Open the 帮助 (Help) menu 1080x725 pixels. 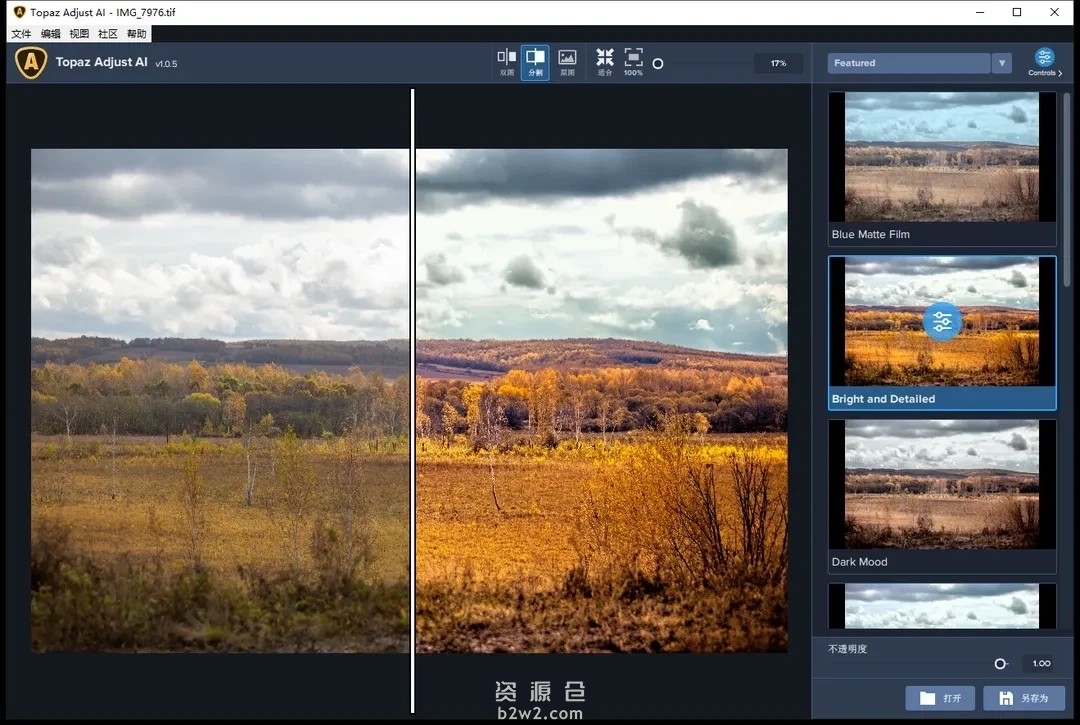[136, 34]
